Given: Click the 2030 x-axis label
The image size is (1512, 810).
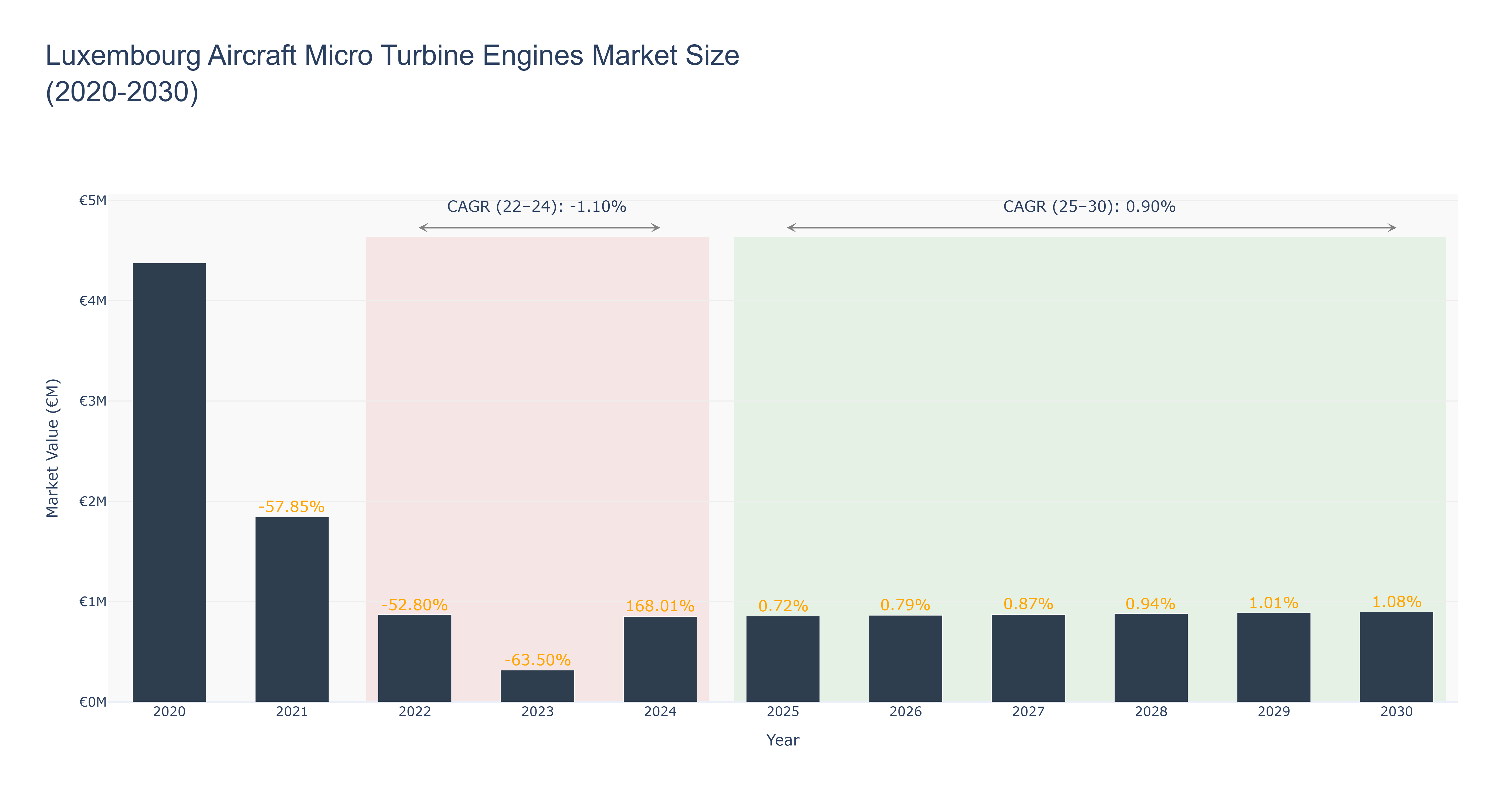Looking at the screenshot, I should pos(1396,711).
